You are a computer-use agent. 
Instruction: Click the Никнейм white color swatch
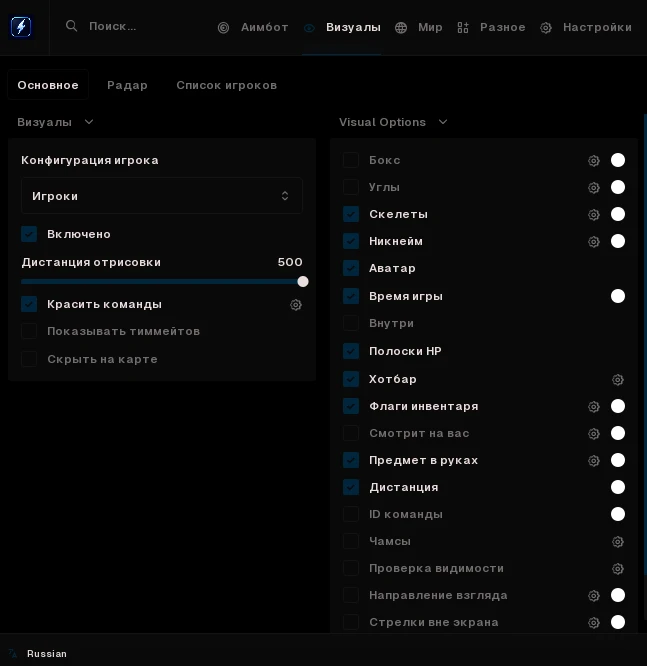[618, 241]
